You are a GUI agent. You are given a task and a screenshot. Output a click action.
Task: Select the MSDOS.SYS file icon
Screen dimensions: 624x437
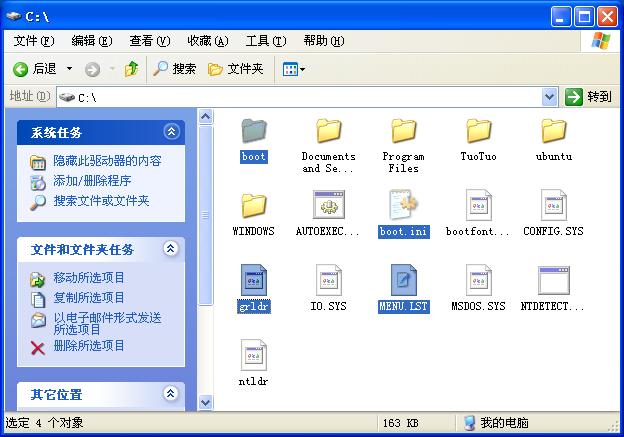coord(478,280)
